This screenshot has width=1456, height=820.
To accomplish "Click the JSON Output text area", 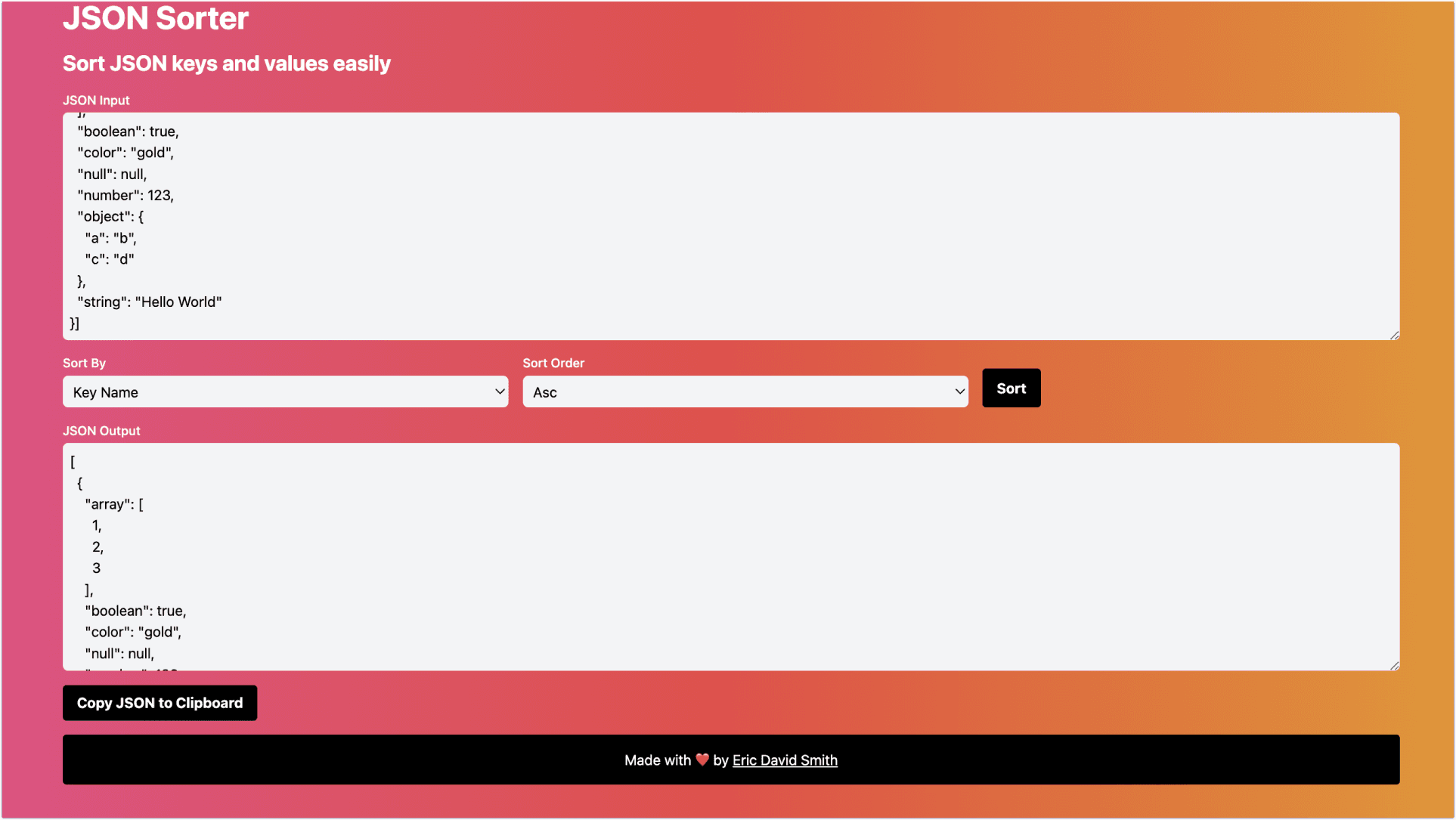I will (730, 557).
